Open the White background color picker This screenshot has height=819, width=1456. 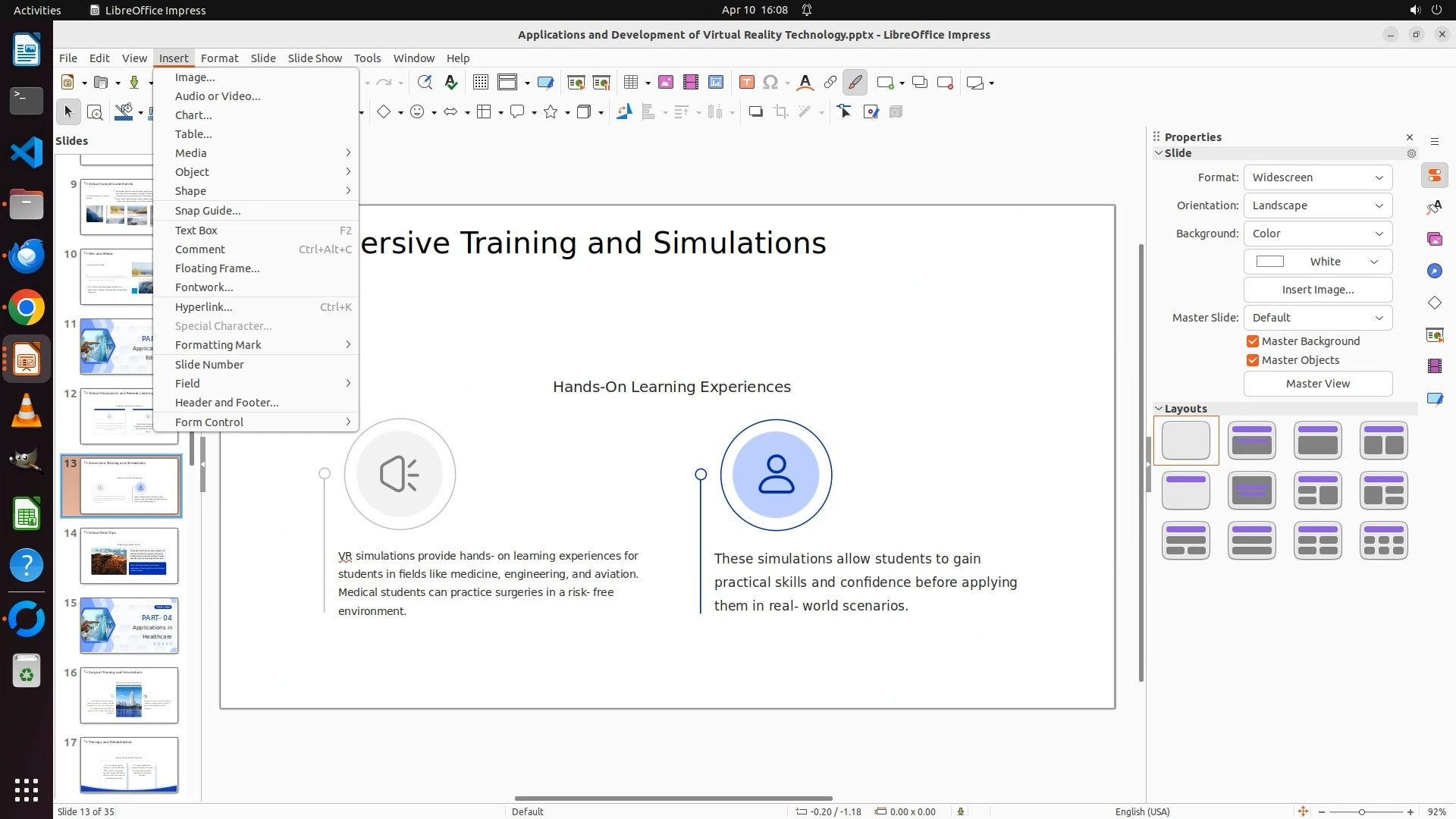coord(1317,262)
